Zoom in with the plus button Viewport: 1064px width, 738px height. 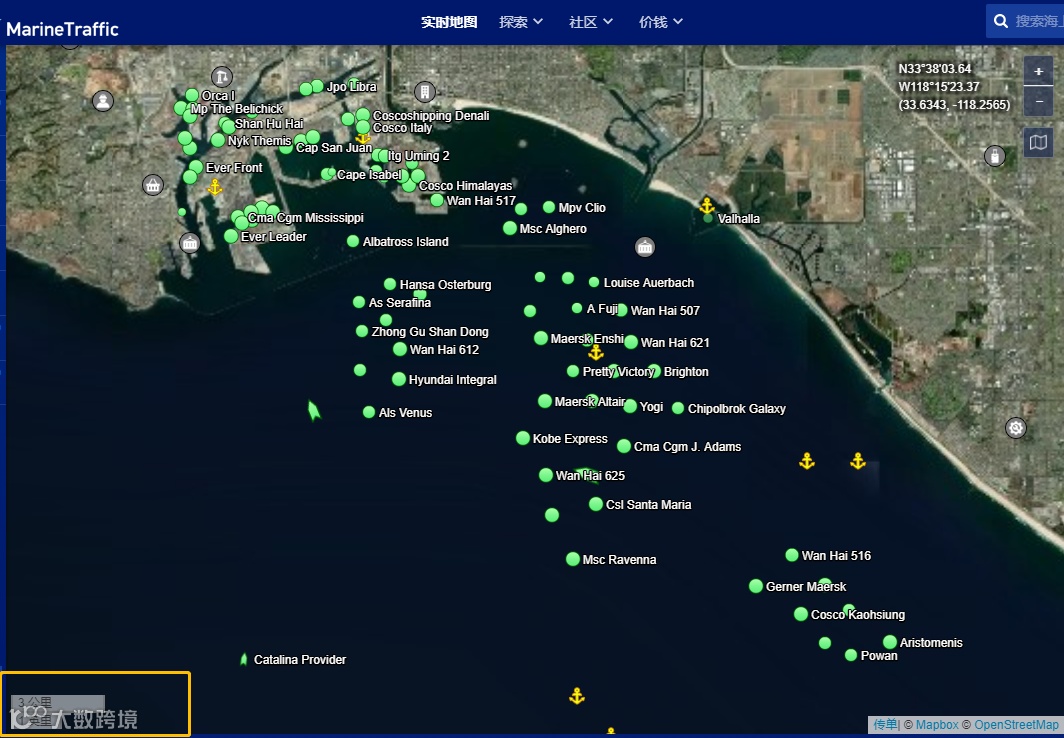pos(1038,71)
